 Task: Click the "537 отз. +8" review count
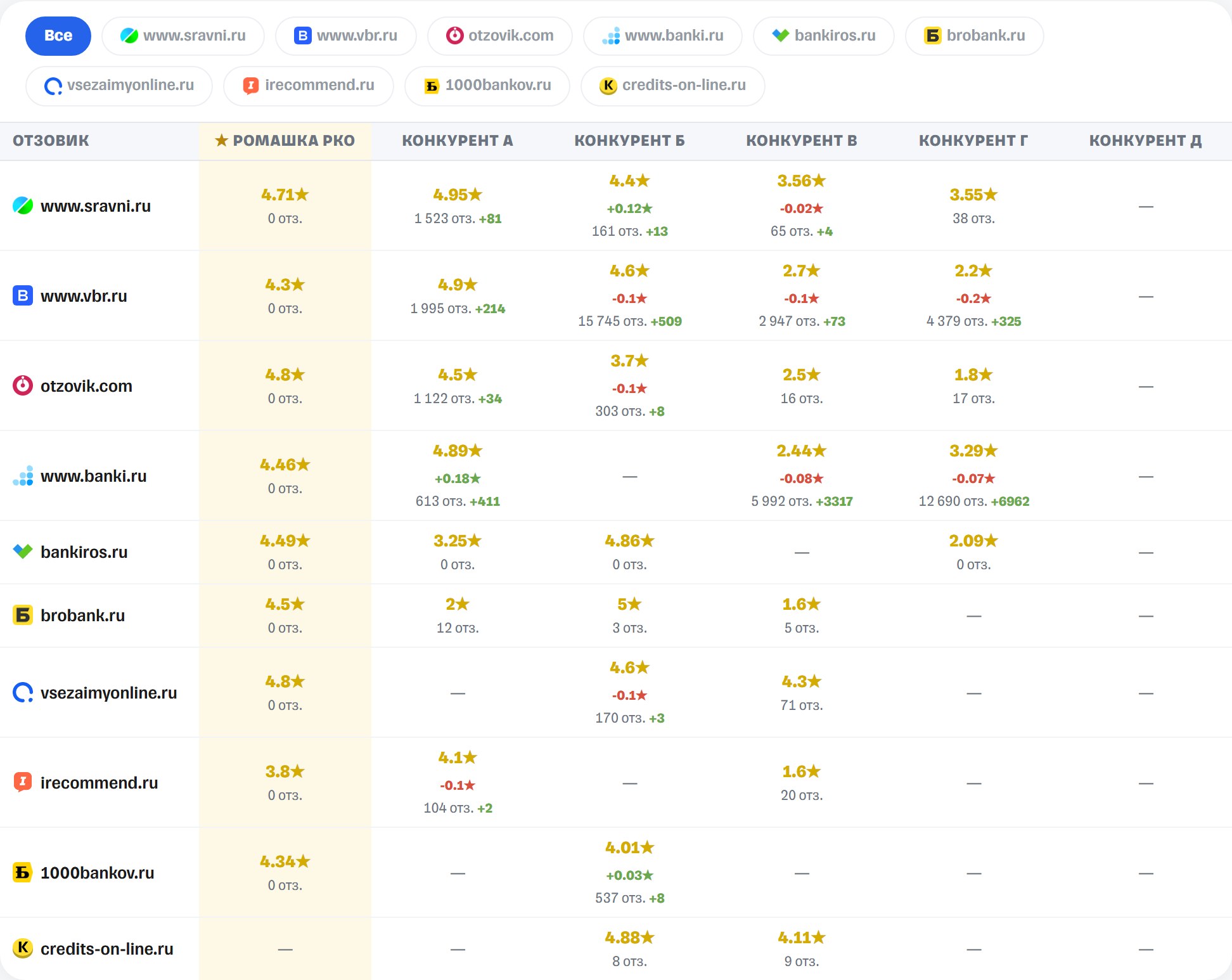click(x=630, y=898)
